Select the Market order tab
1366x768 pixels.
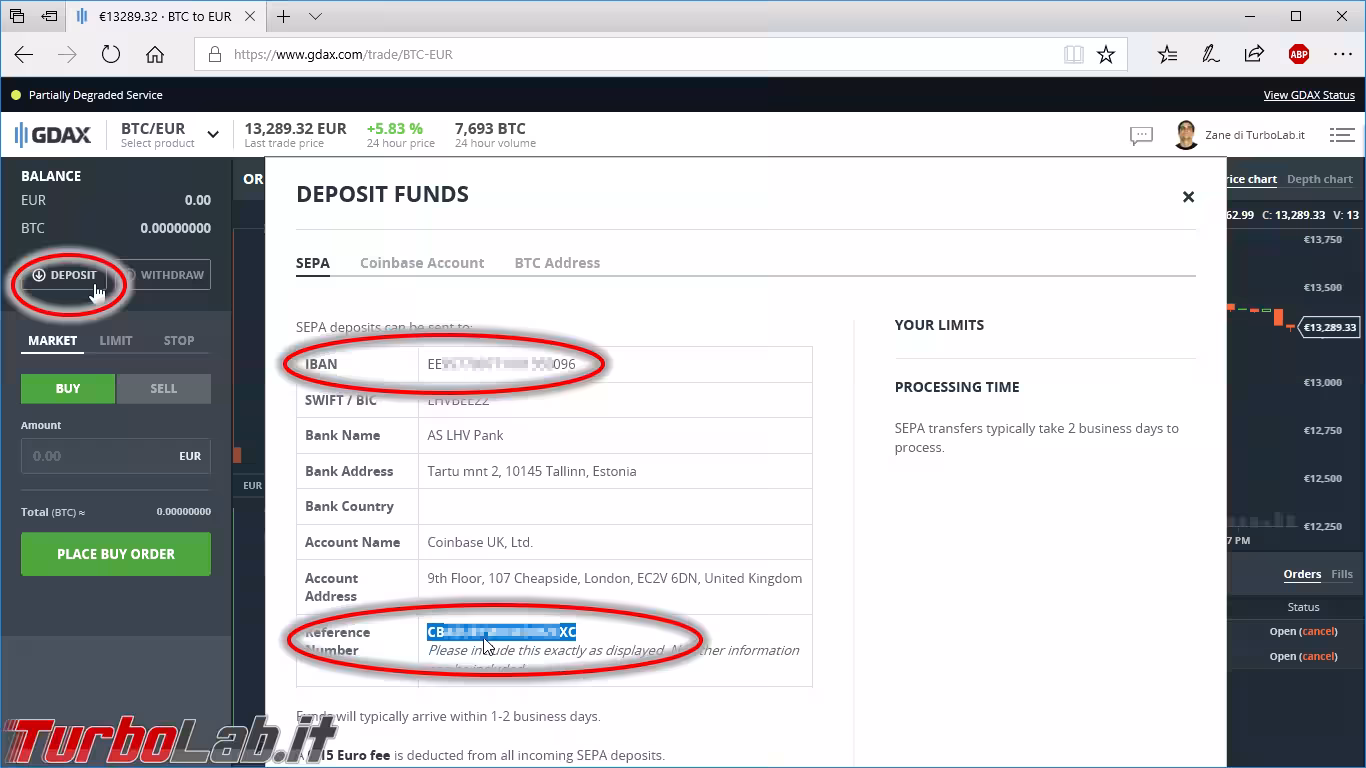click(52, 341)
